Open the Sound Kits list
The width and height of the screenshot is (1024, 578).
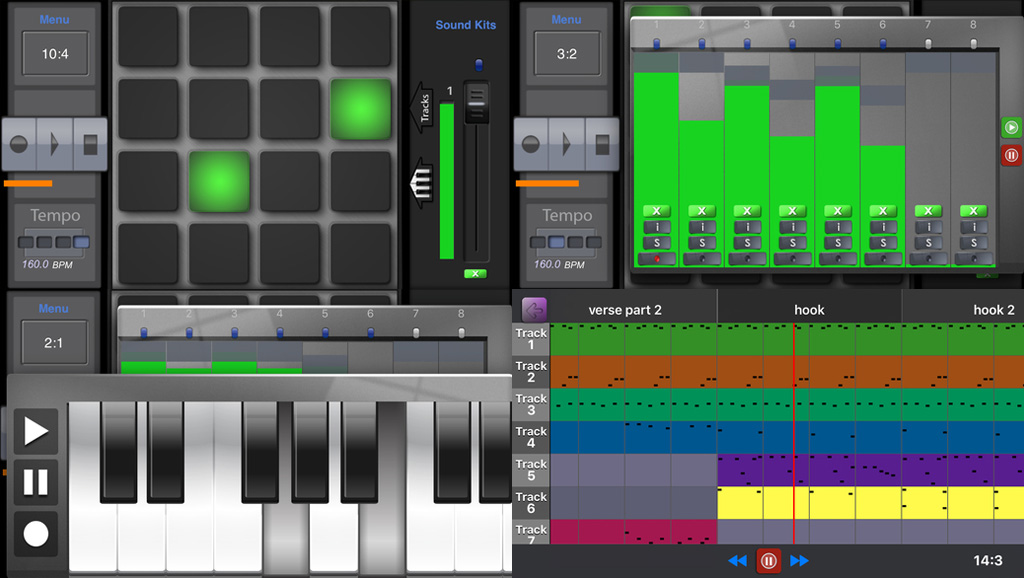pyautogui.click(x=465, y=25)
